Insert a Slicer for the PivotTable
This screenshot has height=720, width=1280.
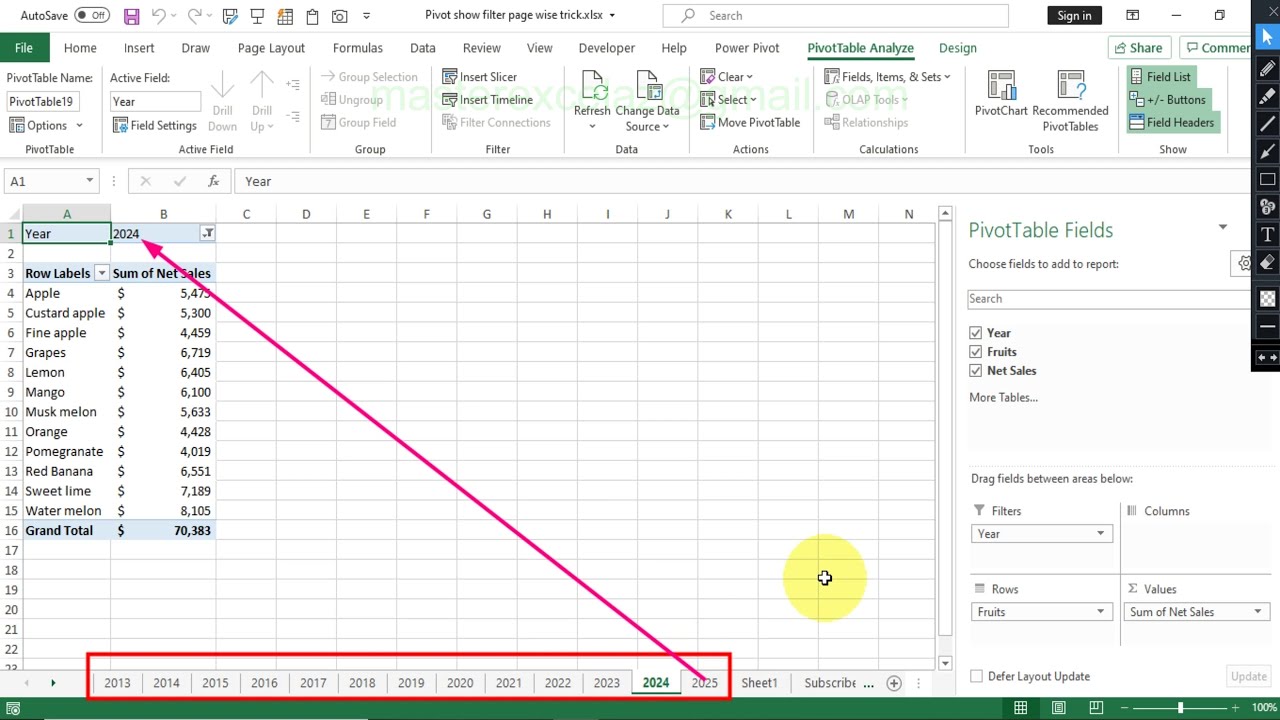coord(480,77)
